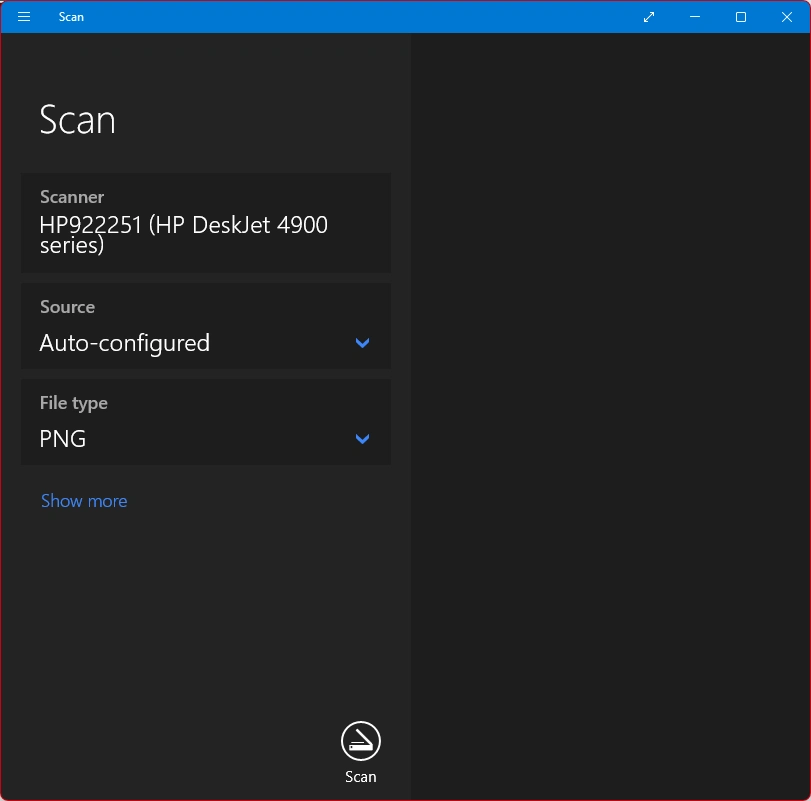
Task: Click the File type field label
Action: click(73, 403)
